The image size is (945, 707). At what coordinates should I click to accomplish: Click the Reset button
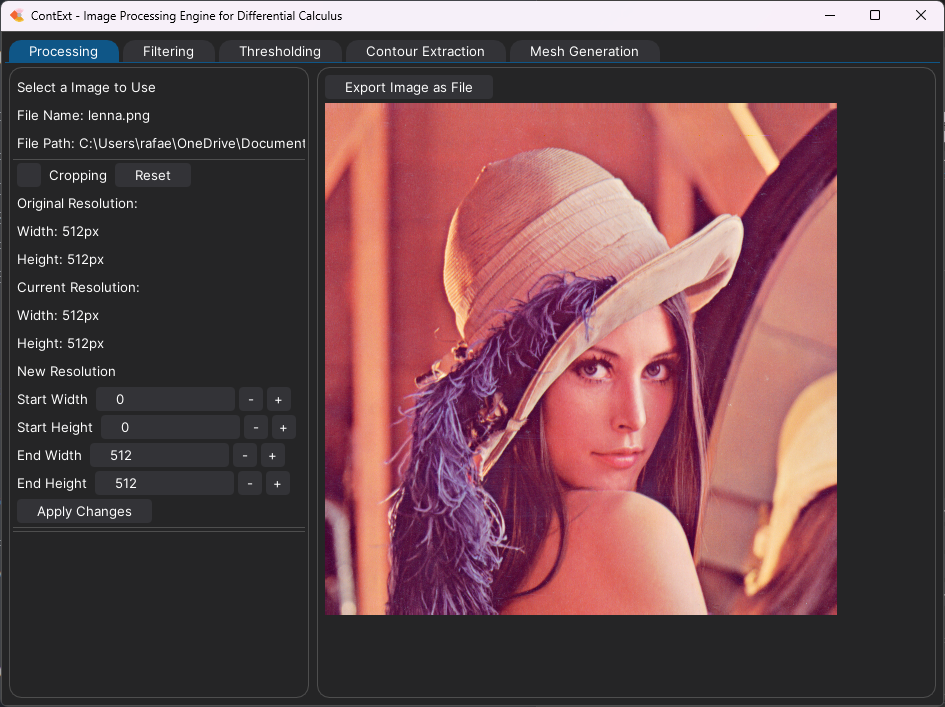[152, 175]
